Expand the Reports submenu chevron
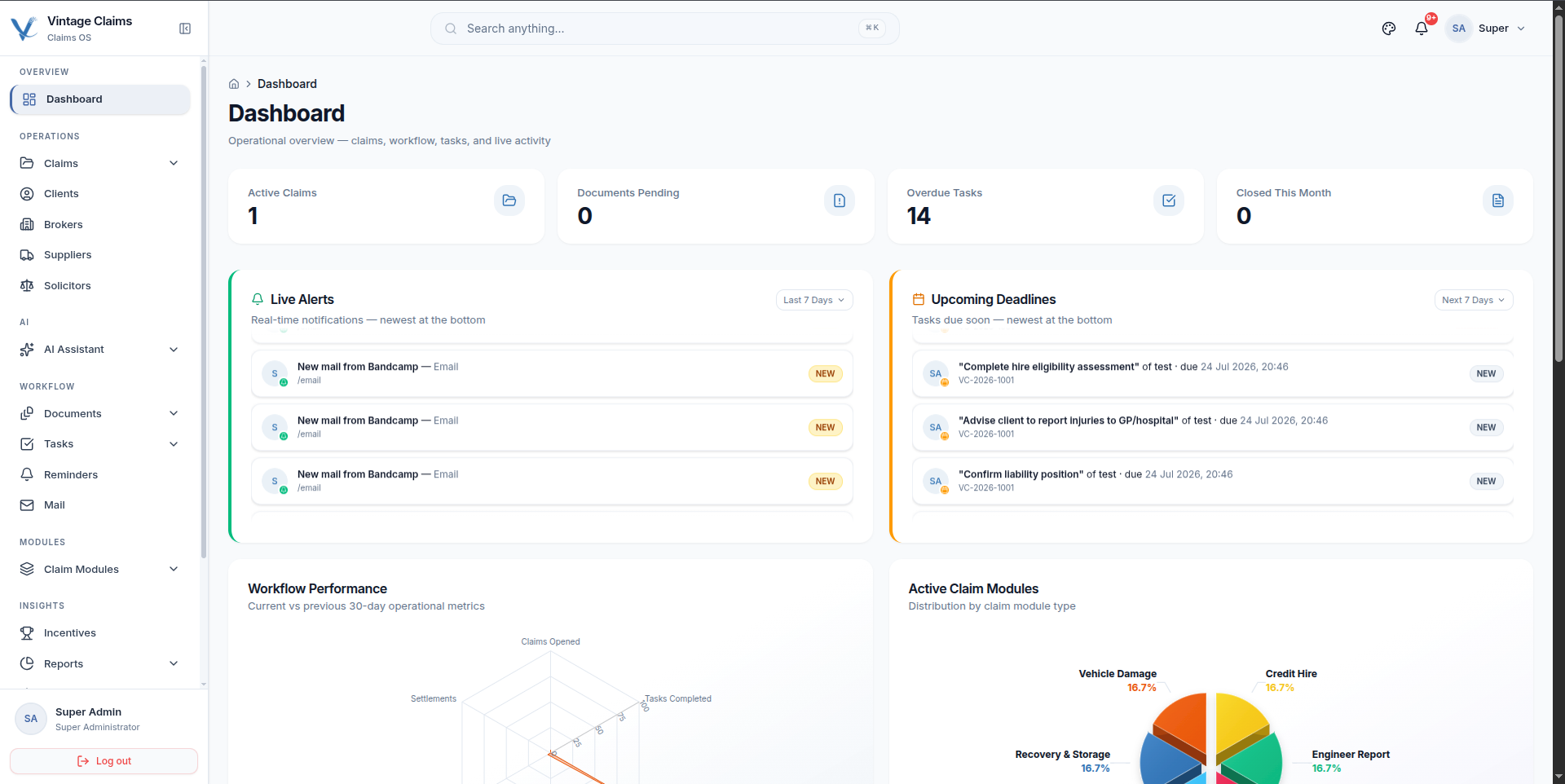The image size is (1565, 784). point(174,663)
